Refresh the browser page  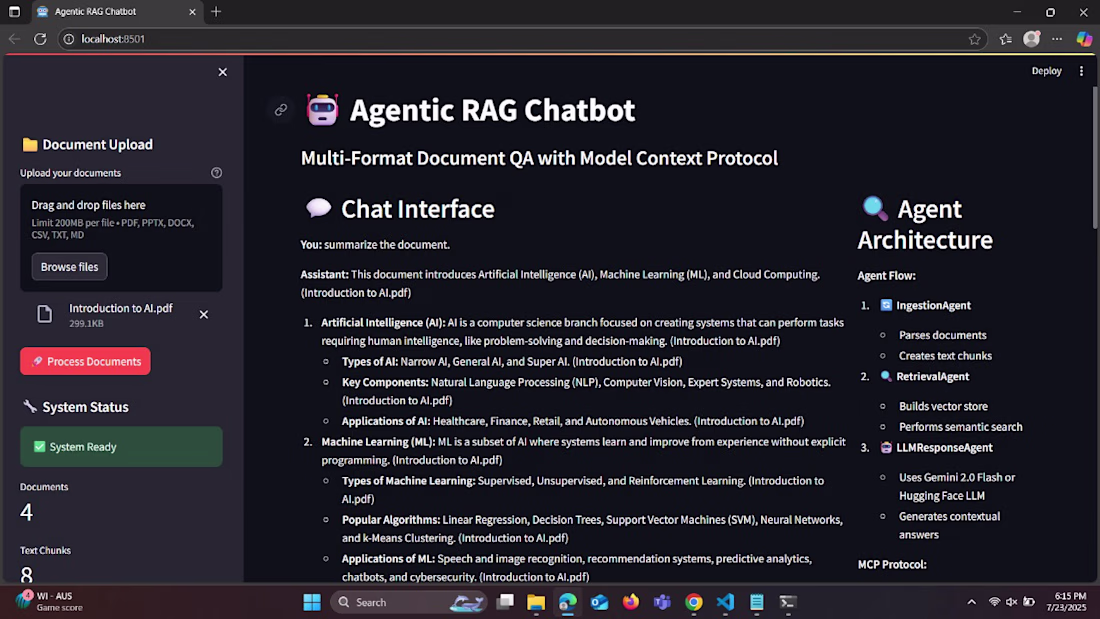click(x=40, y=39)
